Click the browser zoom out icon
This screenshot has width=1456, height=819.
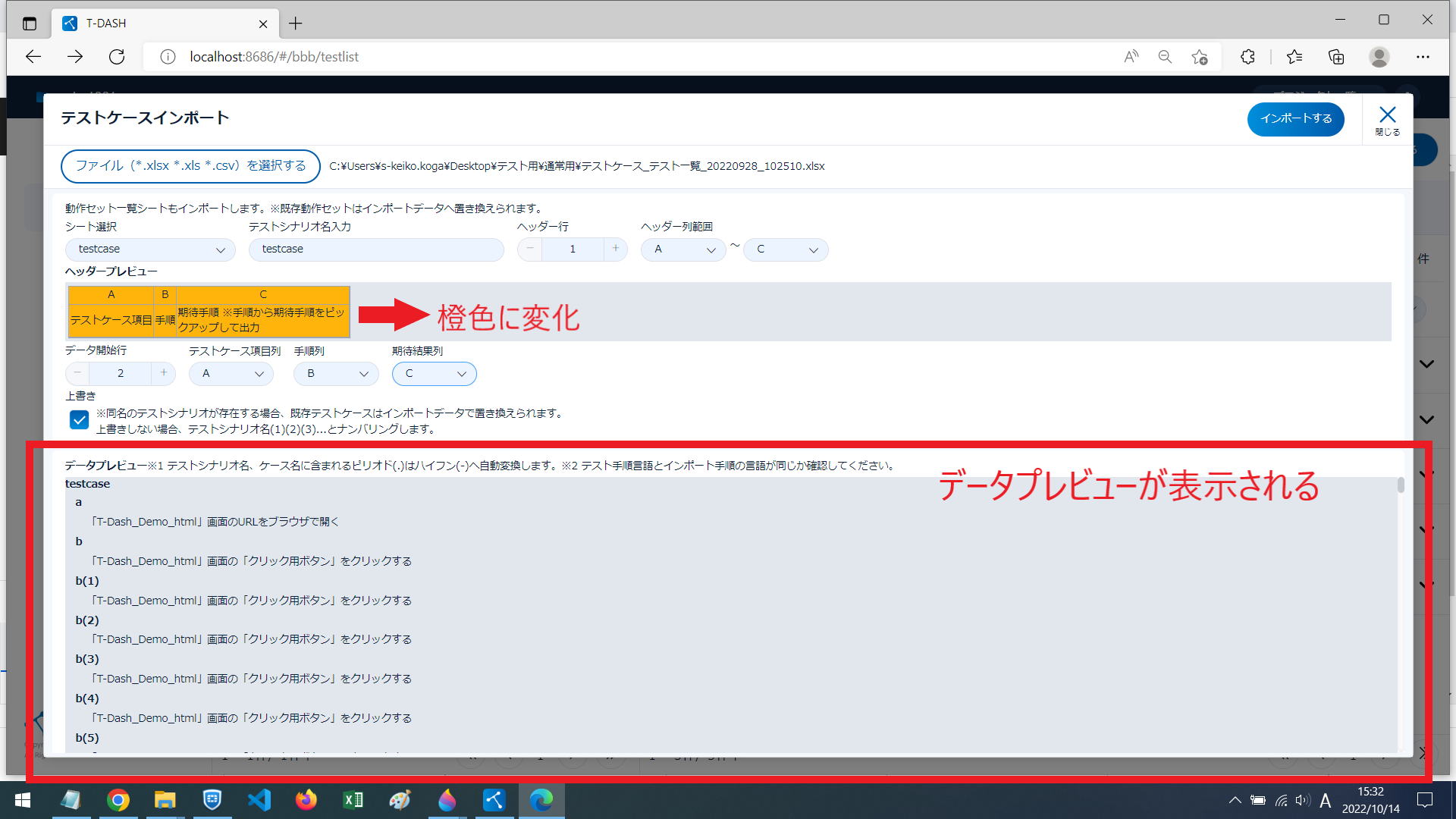(x=1165, y=57)
